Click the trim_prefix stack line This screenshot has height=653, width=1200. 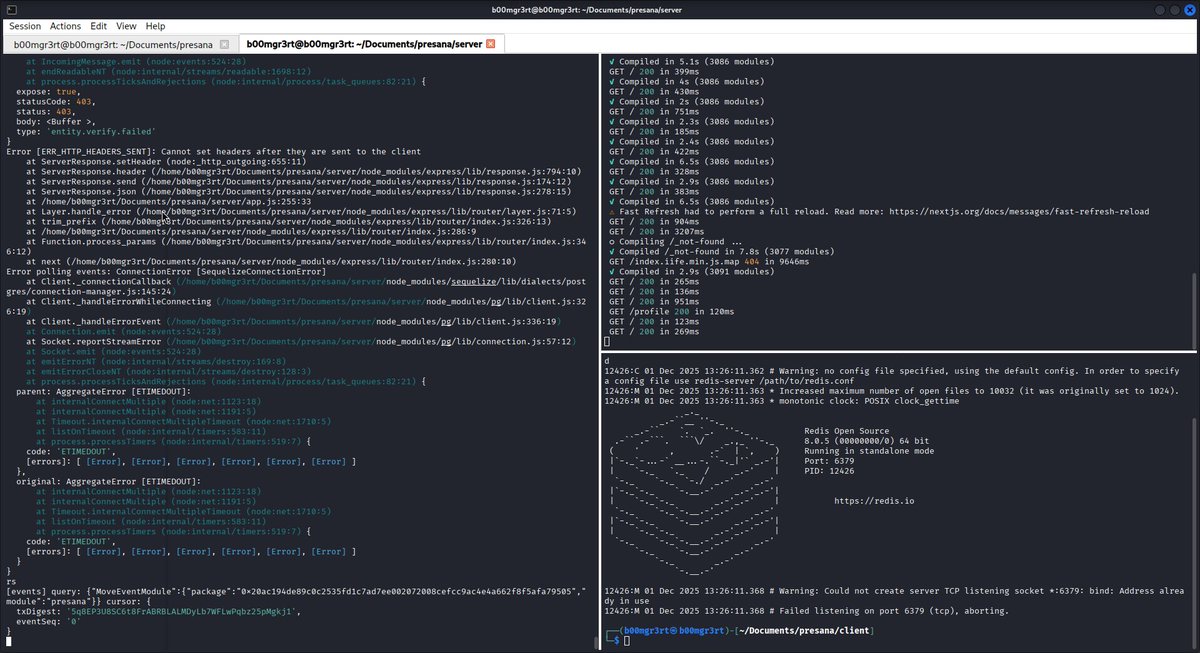click(x=291, y=221)
